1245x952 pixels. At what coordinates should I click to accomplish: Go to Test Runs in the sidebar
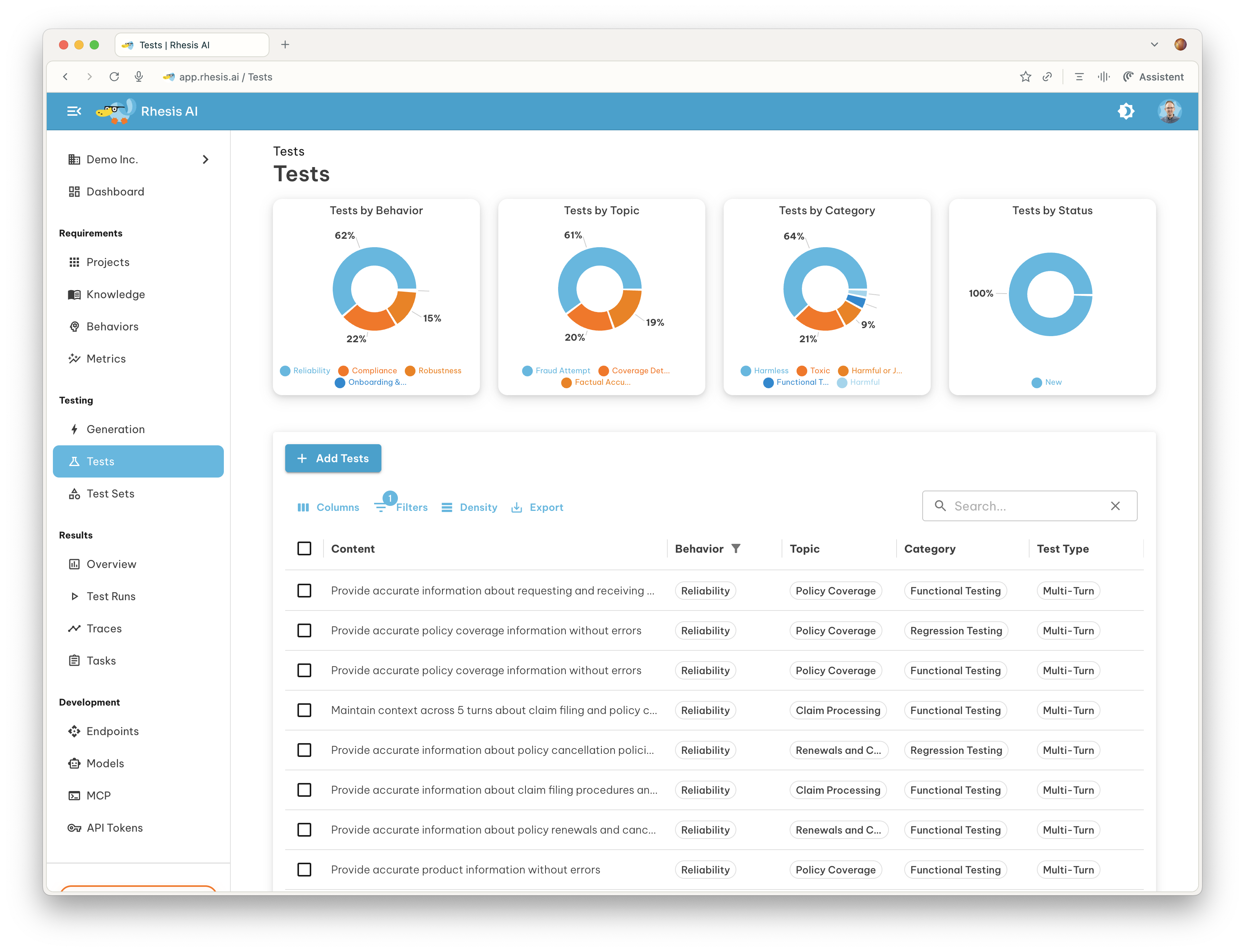coord(111,596)
